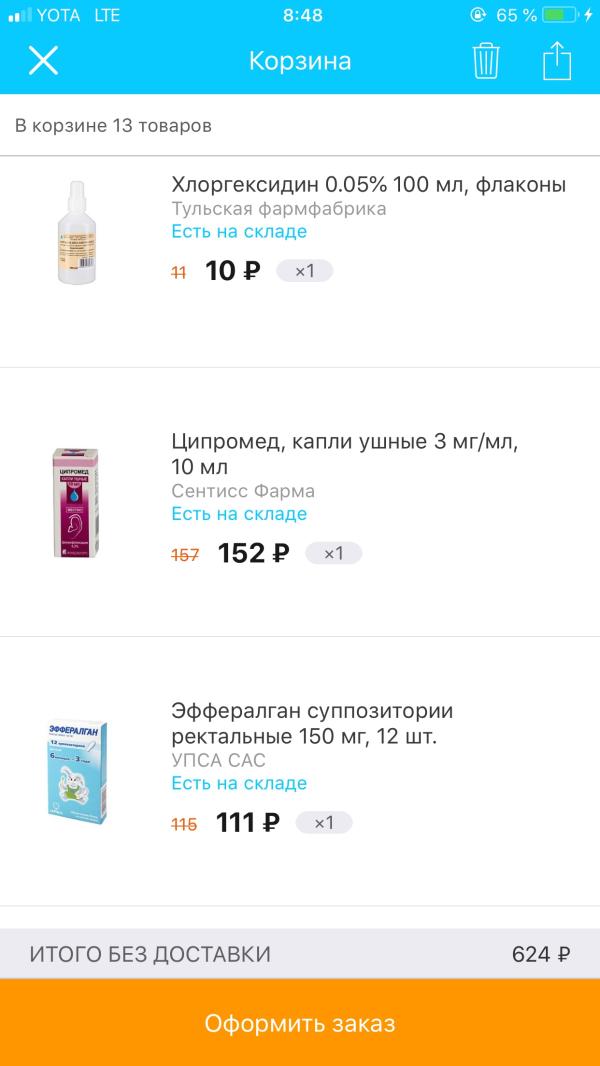Tap the Корзина header title

pos(300,61)
